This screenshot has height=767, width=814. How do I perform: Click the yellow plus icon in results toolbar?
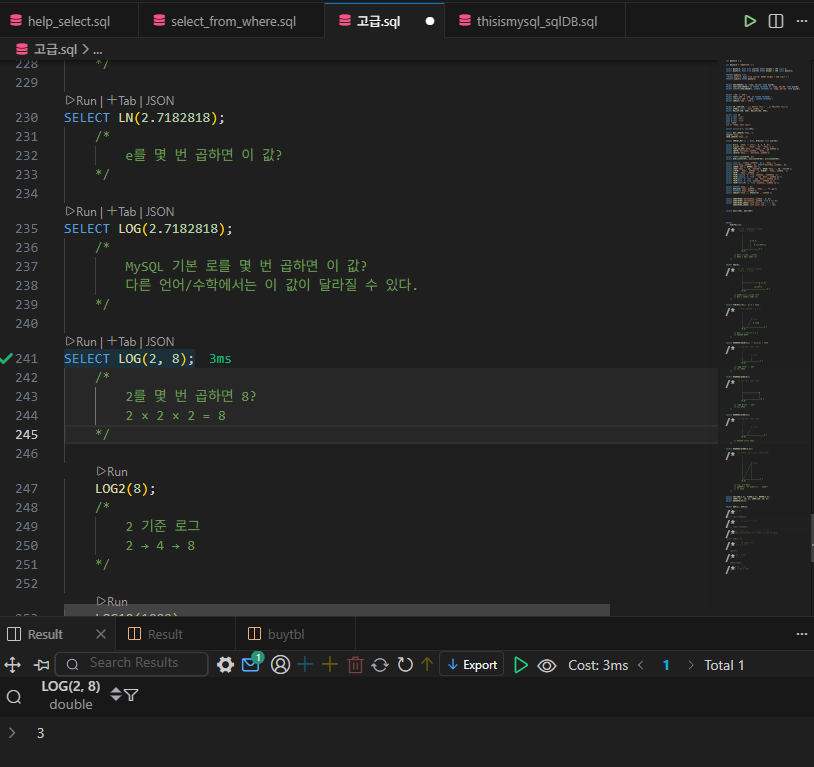click(330, 665)
